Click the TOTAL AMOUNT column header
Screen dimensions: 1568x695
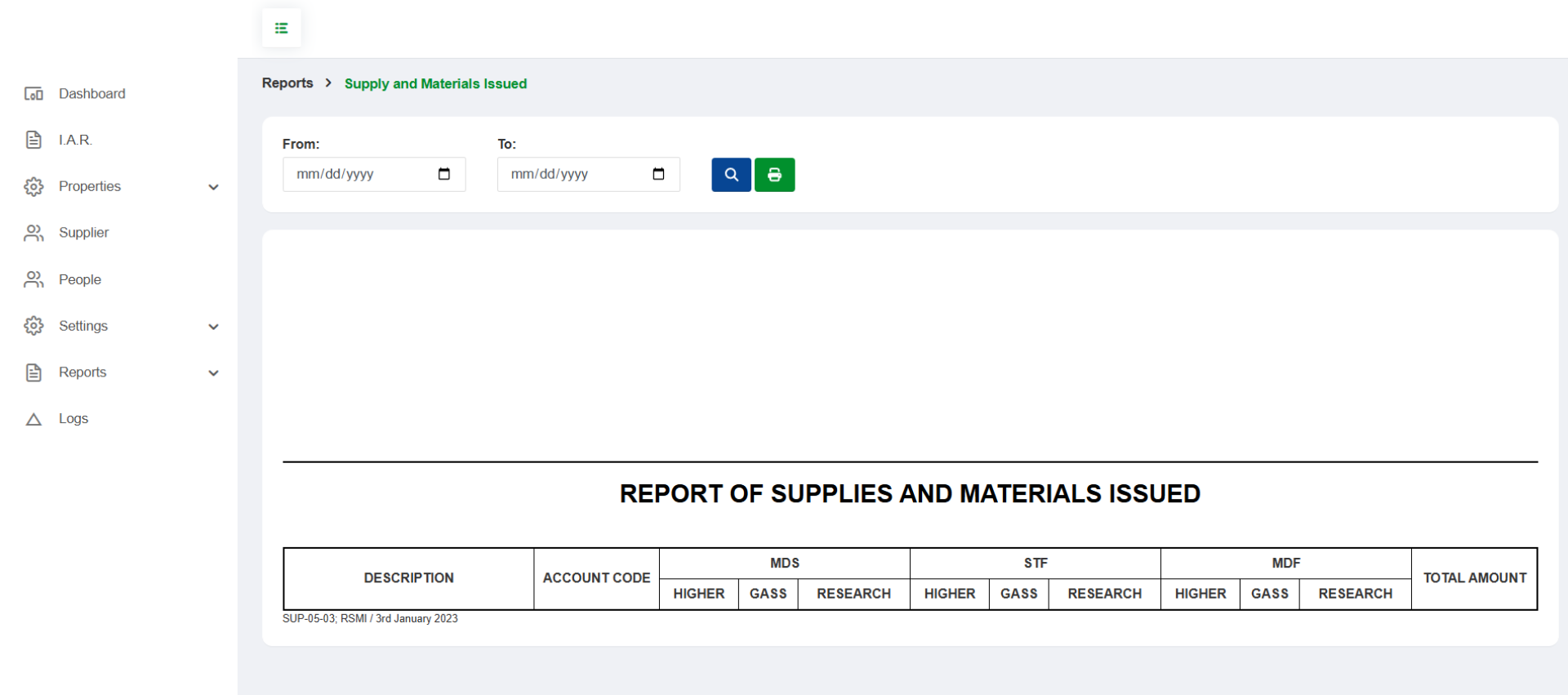[1474, 578]
